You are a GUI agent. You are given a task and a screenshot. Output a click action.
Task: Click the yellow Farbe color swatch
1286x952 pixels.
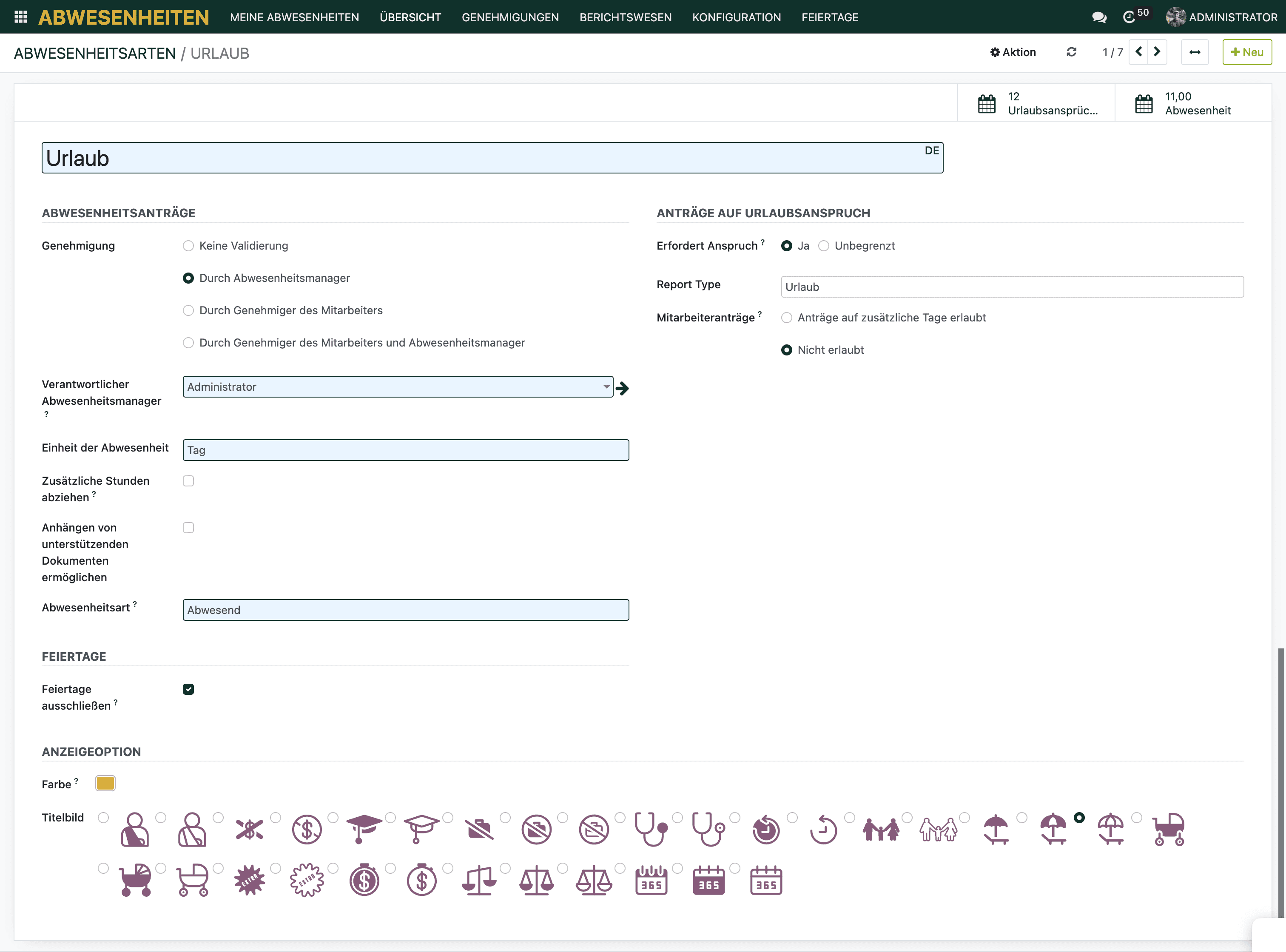105,783
